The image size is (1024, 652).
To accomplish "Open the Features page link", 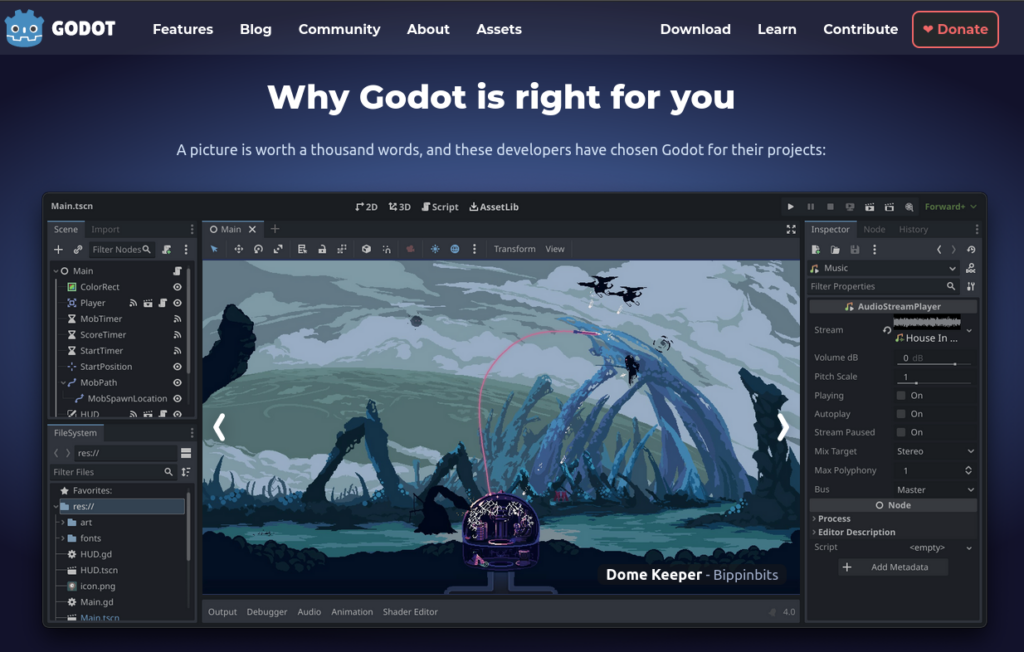I will pyautogui.click(x=183, y=29).
